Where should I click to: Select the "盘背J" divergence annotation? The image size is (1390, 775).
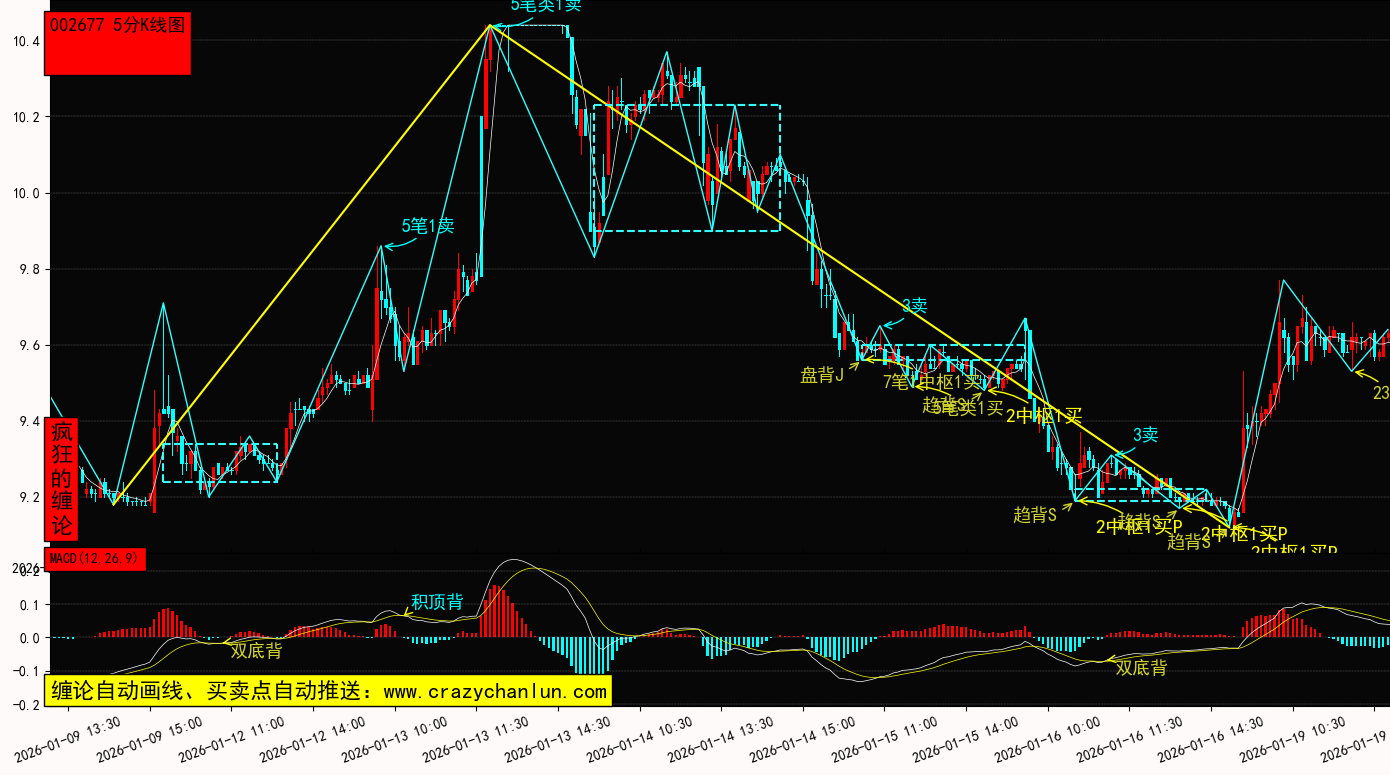coord(822,375)
